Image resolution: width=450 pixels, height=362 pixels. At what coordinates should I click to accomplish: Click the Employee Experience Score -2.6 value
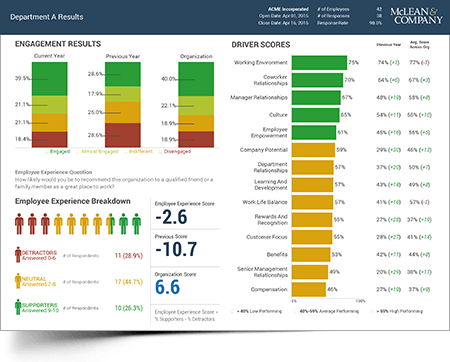click(x=171, y=217)
